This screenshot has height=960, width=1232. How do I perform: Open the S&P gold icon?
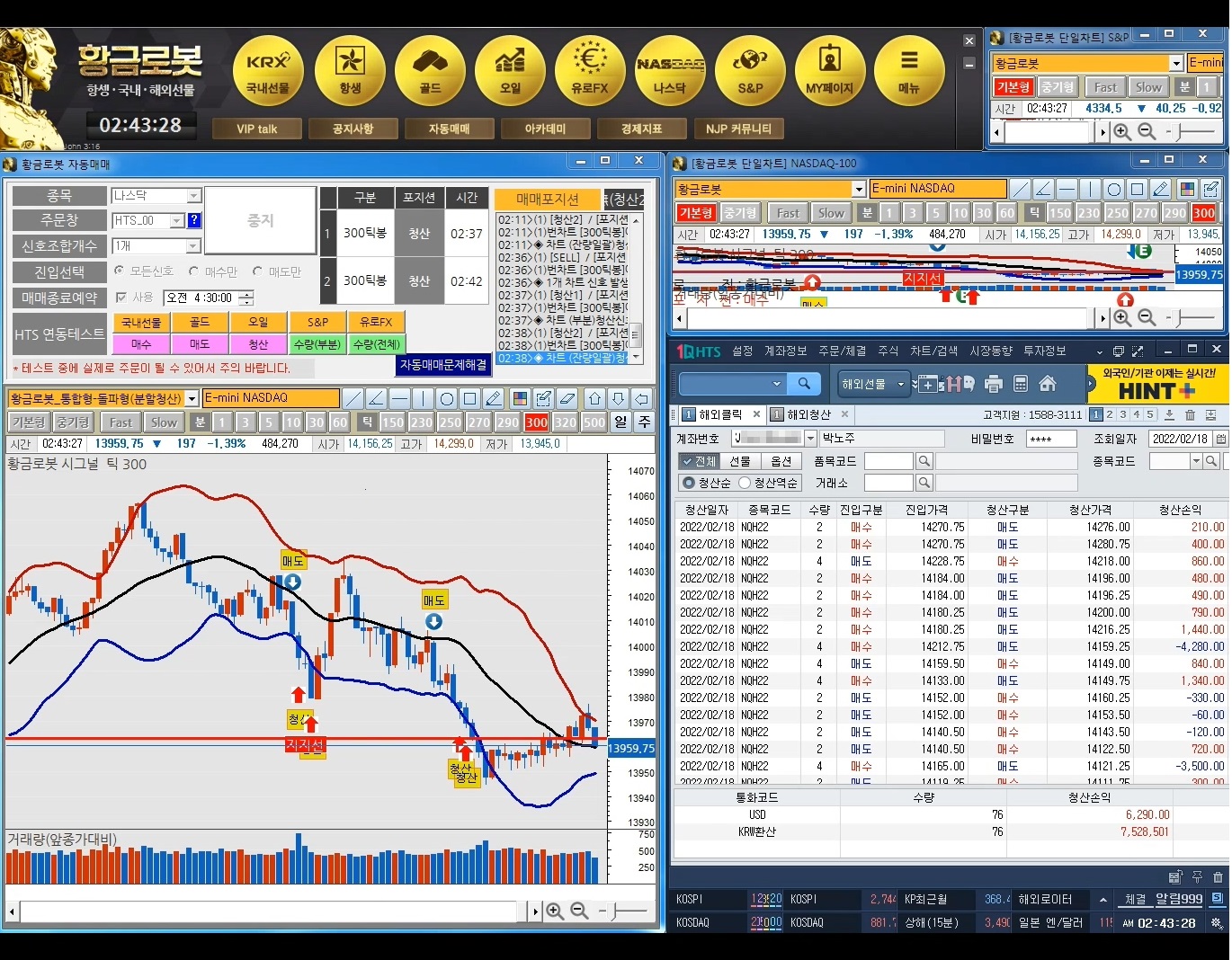point(750,72)
